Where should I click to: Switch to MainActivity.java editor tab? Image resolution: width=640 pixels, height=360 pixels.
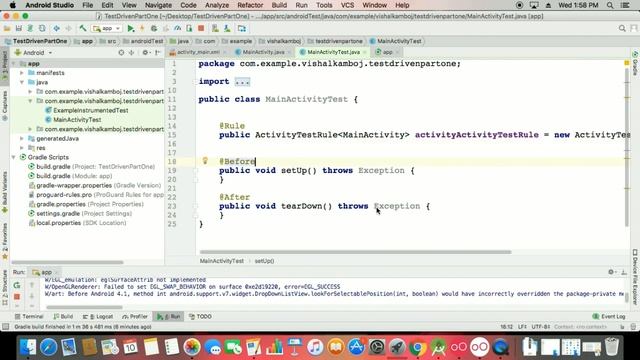click(263, 52)
